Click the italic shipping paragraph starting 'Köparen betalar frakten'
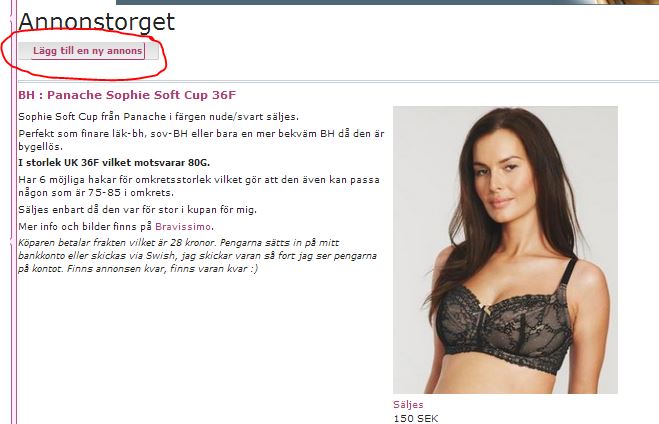The image size is (659, 424). pyautogui.click(x=198, y=255)
